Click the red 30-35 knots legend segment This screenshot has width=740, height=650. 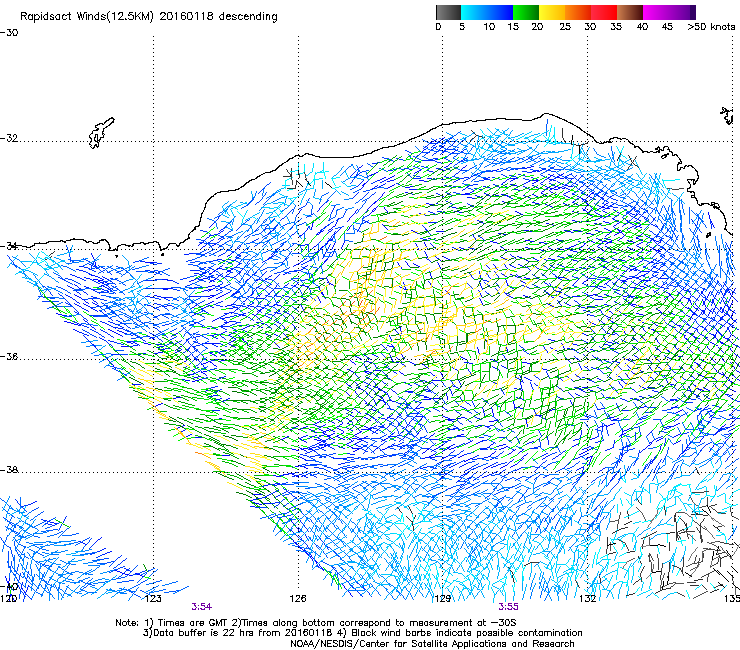tap(604, 12)
